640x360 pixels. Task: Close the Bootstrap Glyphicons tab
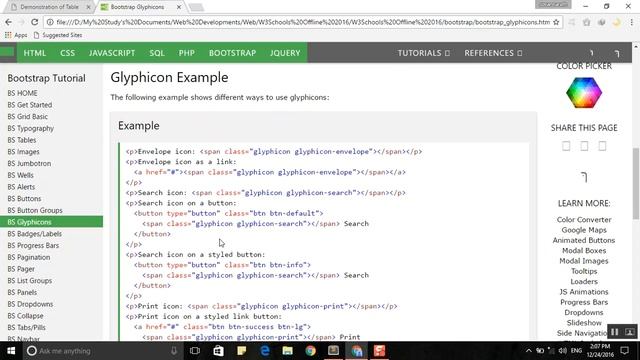click(179, 7)
